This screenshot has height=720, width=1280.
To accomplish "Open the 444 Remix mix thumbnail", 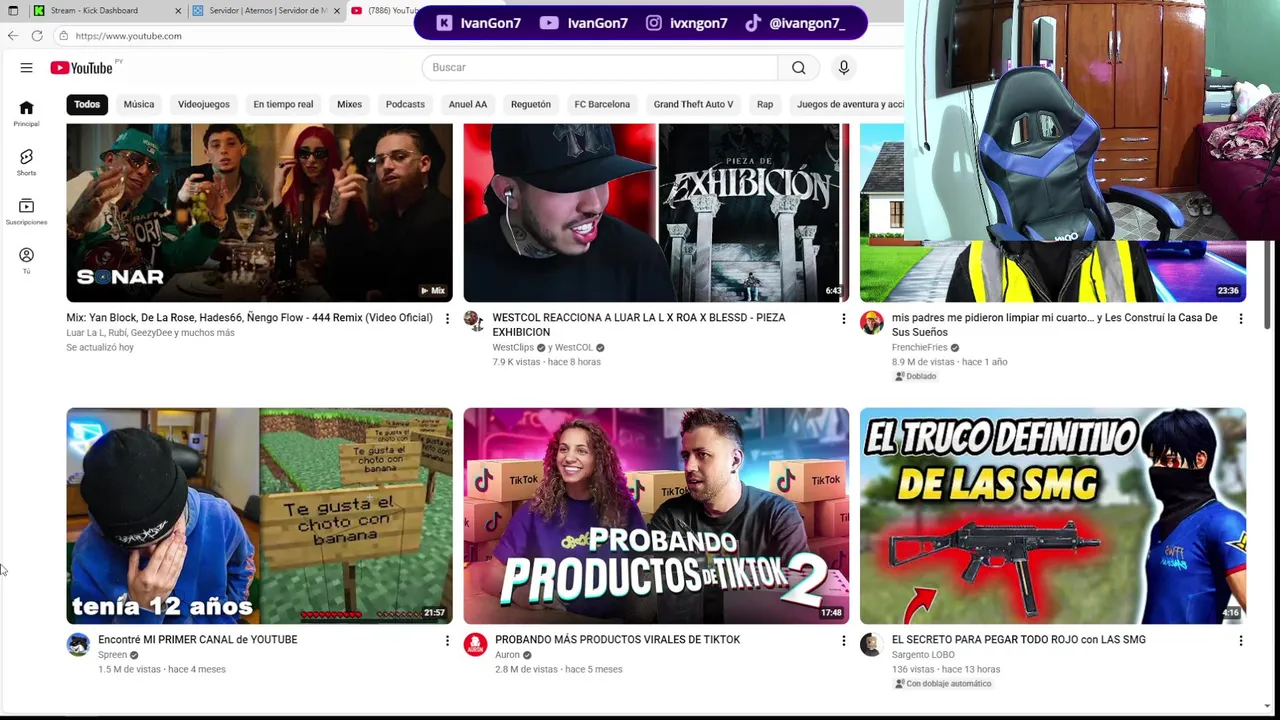I will pos(259,212).
